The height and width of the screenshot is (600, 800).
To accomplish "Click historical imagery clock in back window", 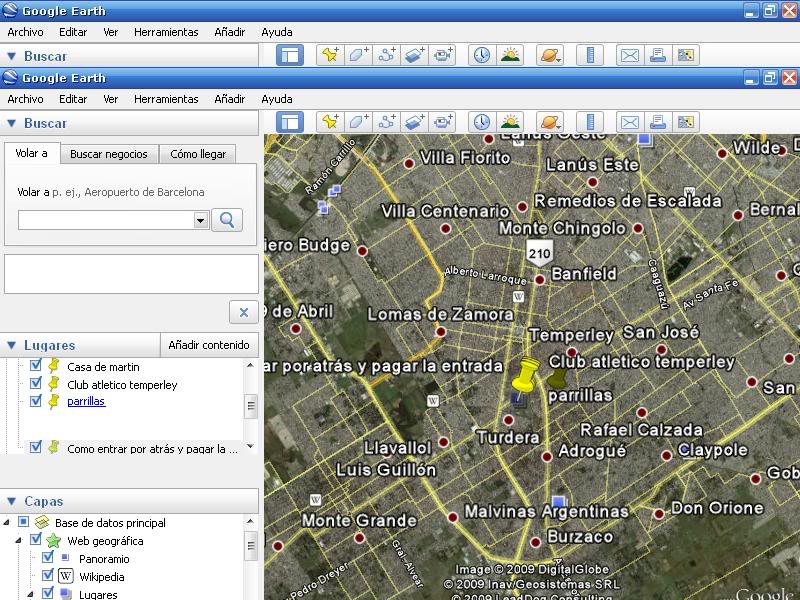I will click(x=482, y=55).
